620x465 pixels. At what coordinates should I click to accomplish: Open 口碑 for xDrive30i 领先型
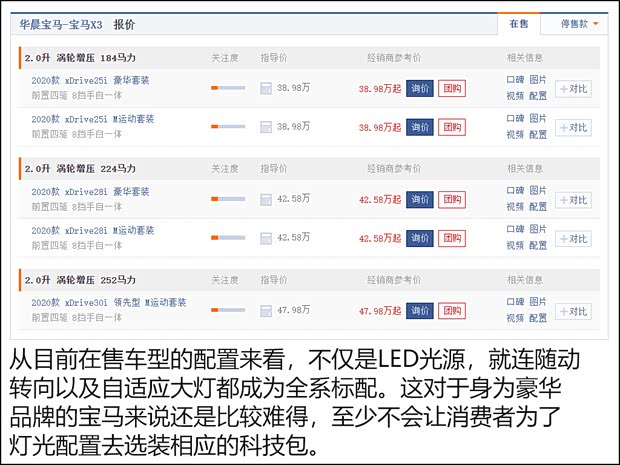coord(515,302)
